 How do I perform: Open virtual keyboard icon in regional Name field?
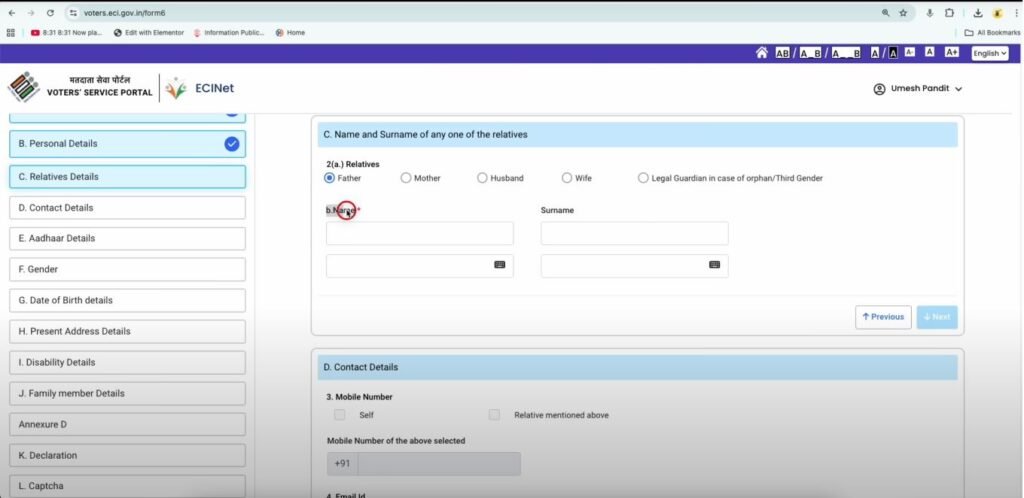click(500, 265)
